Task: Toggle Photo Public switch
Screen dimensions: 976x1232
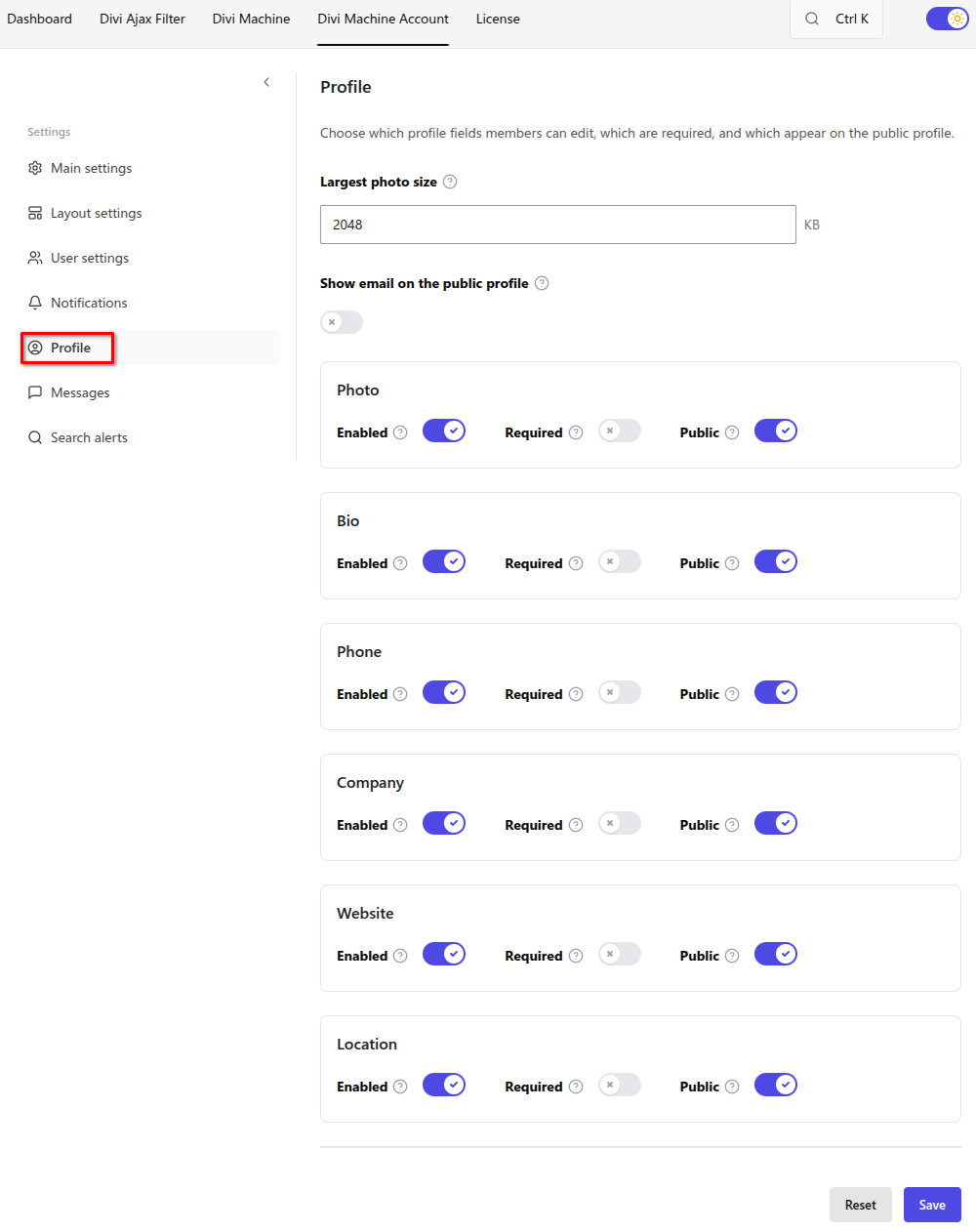Action: [x=776, y=431]
